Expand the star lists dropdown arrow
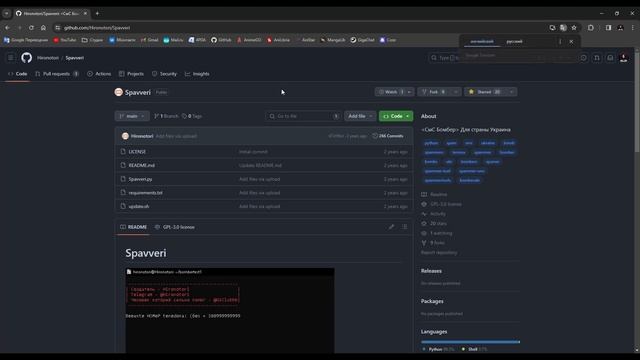The height and width of the screenshot is (360, 640). [511, 92]
